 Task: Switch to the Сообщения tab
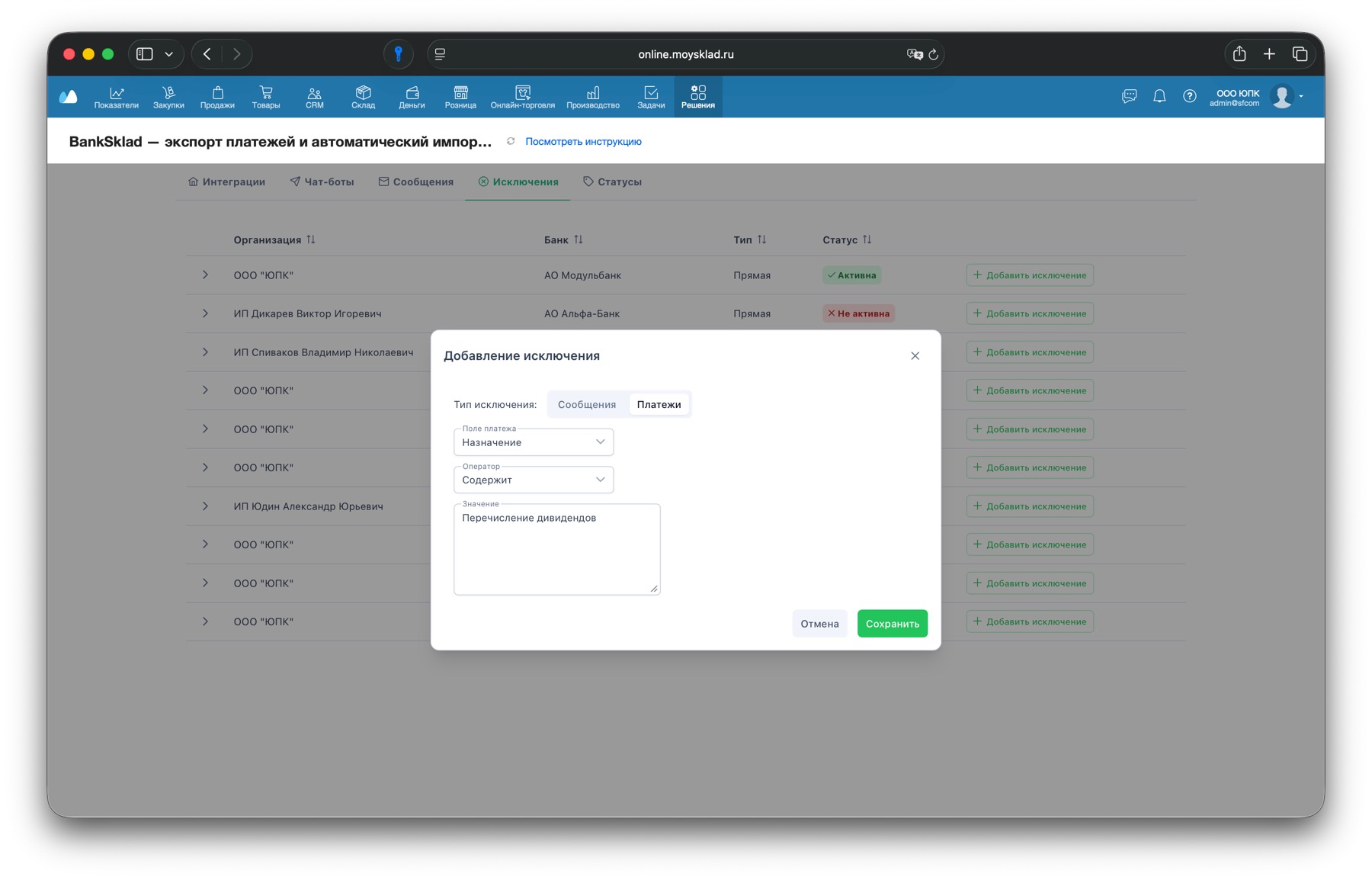pos(416,181)
